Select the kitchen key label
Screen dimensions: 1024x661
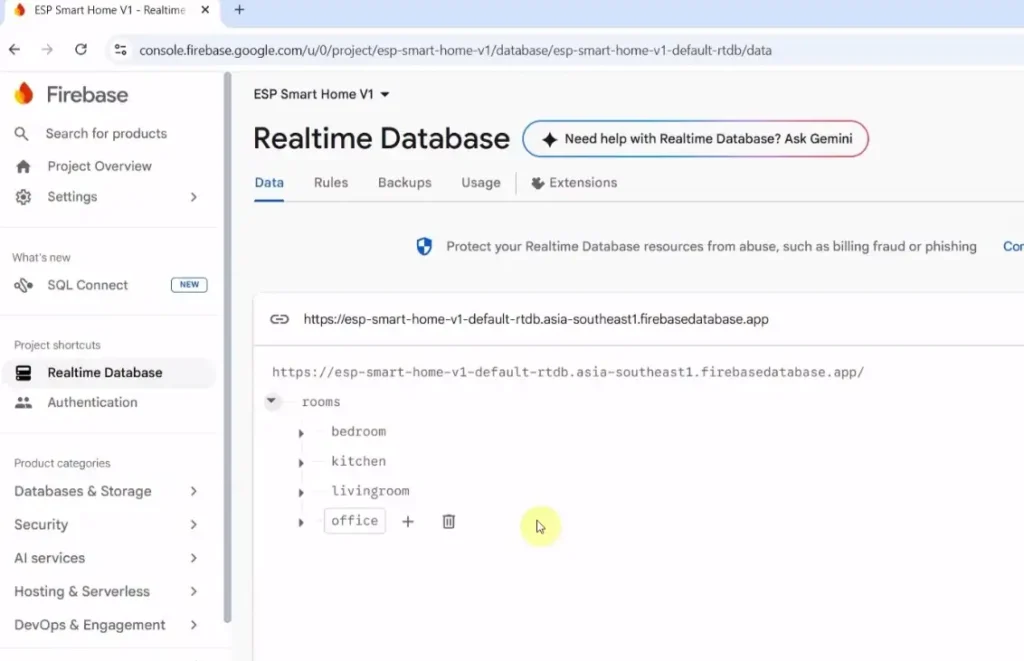359,461
